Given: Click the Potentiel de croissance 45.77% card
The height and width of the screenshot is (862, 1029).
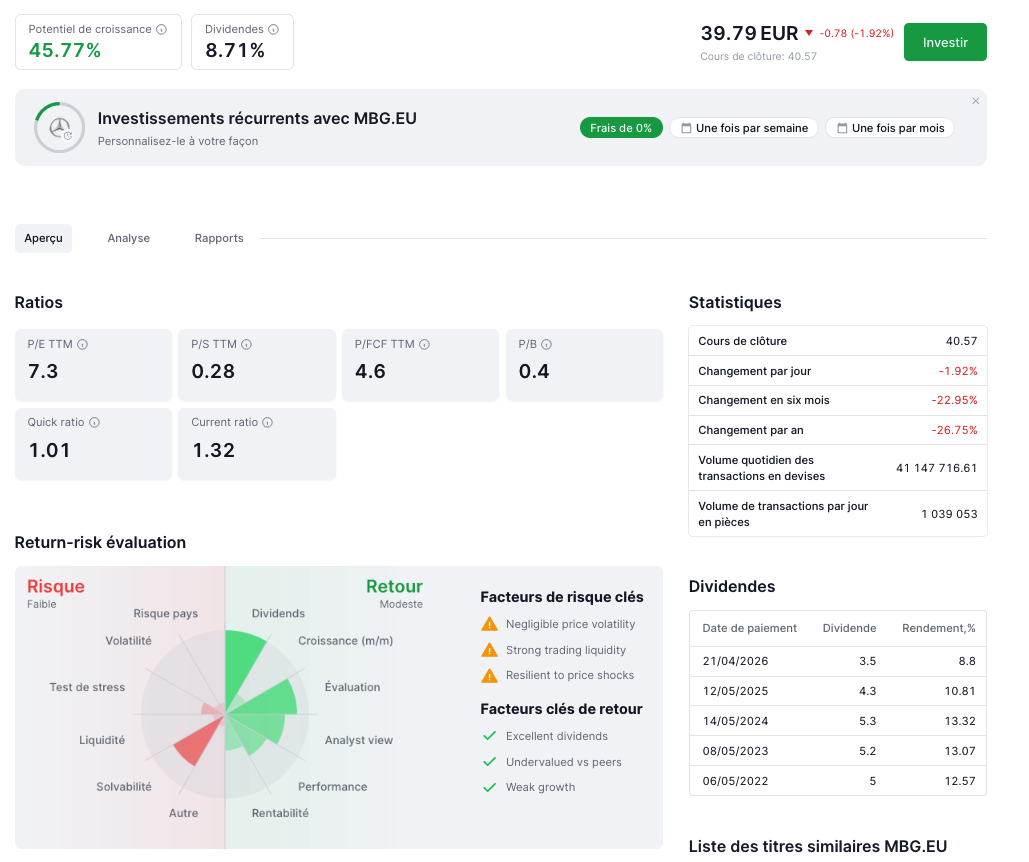Looking at the screenshot, I should pos(98,42).
